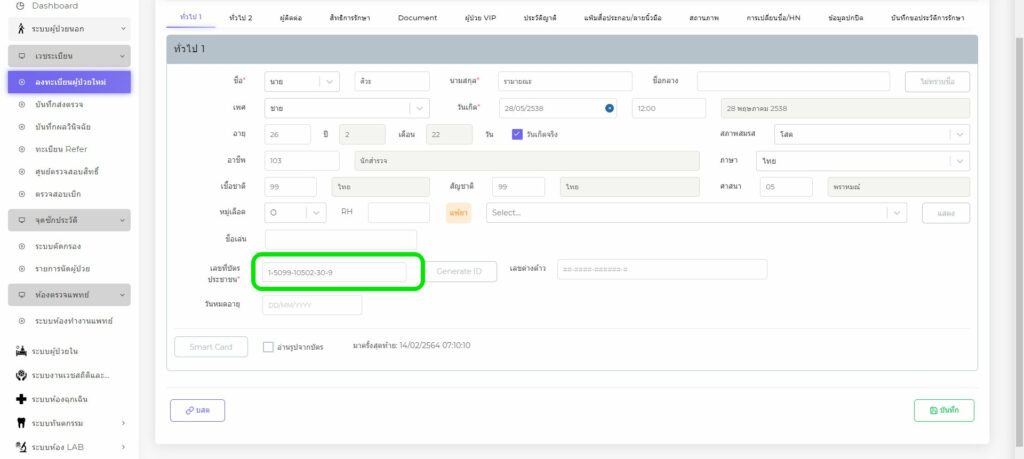Open the name title (นาย) dropdown
Viewport: 1024px width, 459px height.
pos(302,82)
